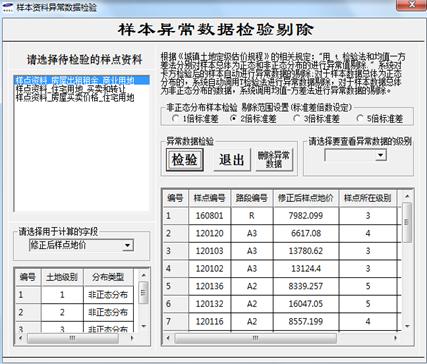Click price cell 16047.05

306,304
